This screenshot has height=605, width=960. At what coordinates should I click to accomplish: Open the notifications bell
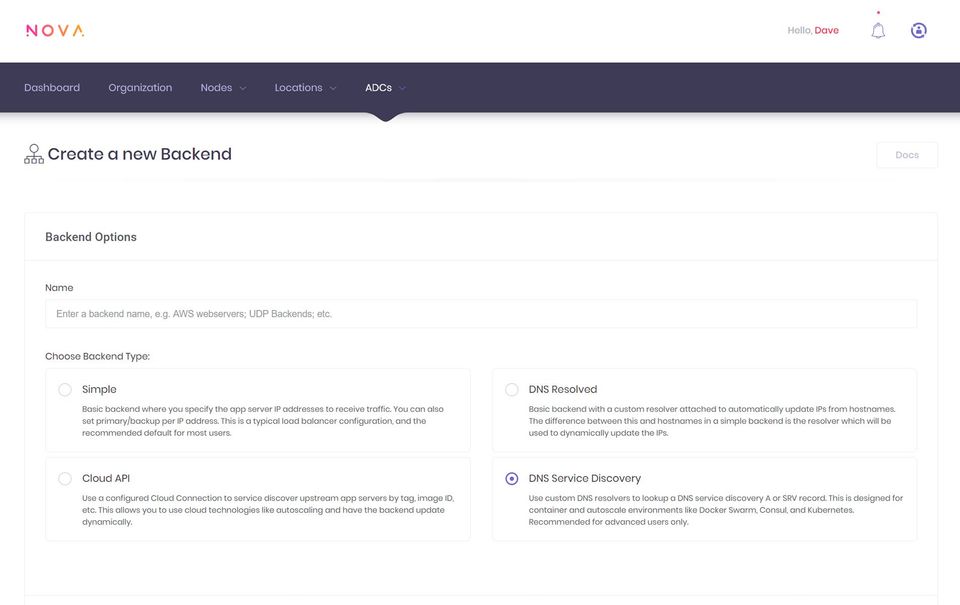pyautogui.click(x=878, y=31)
